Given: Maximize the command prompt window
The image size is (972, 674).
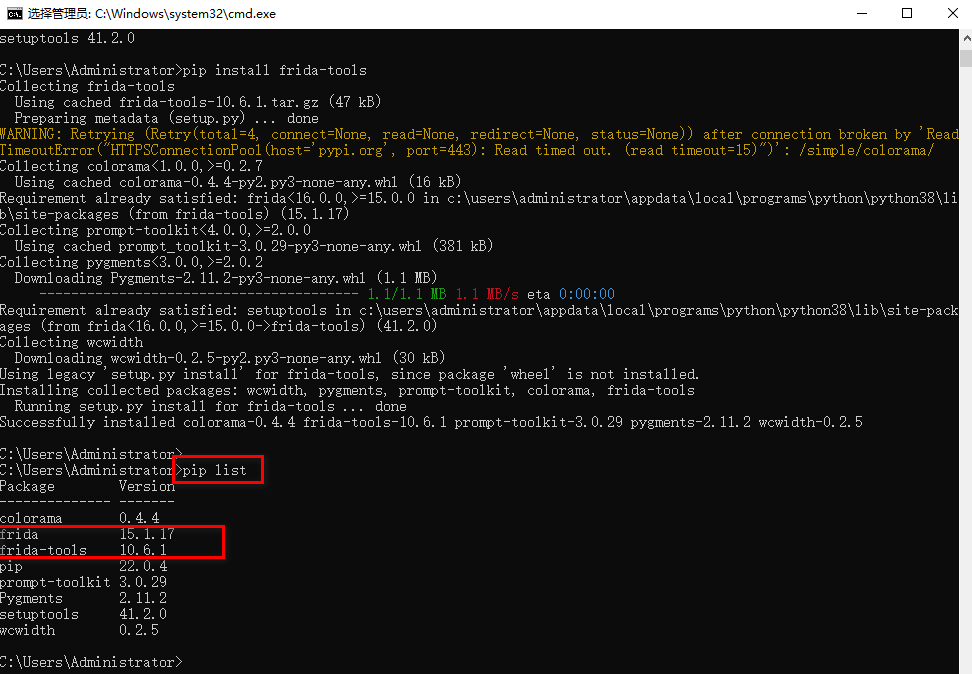Looking at the screenshot, I should [x=907, y=14].
